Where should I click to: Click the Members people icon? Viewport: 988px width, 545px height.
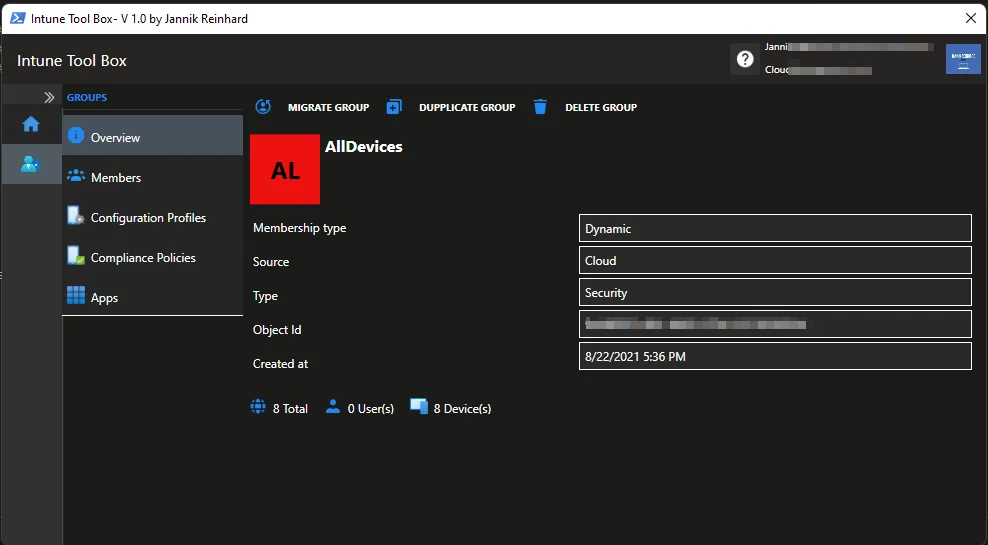(76, 176)
